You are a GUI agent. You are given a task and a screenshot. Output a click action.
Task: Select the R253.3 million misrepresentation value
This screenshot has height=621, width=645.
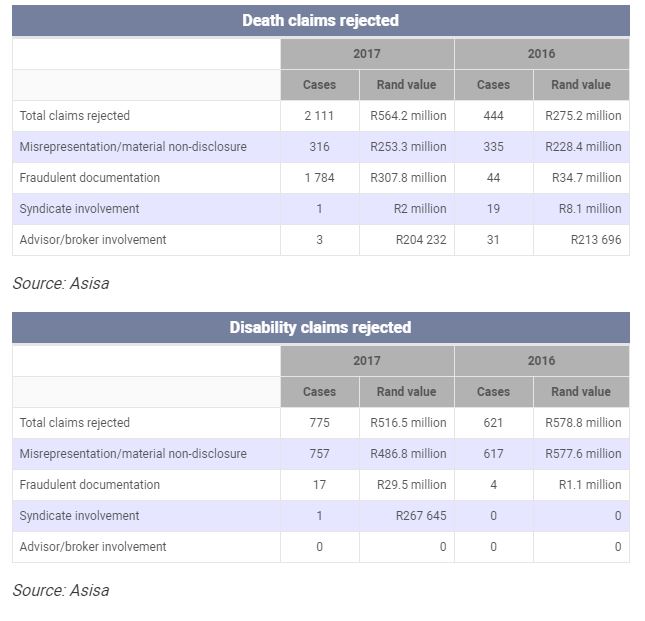point(408,147)
